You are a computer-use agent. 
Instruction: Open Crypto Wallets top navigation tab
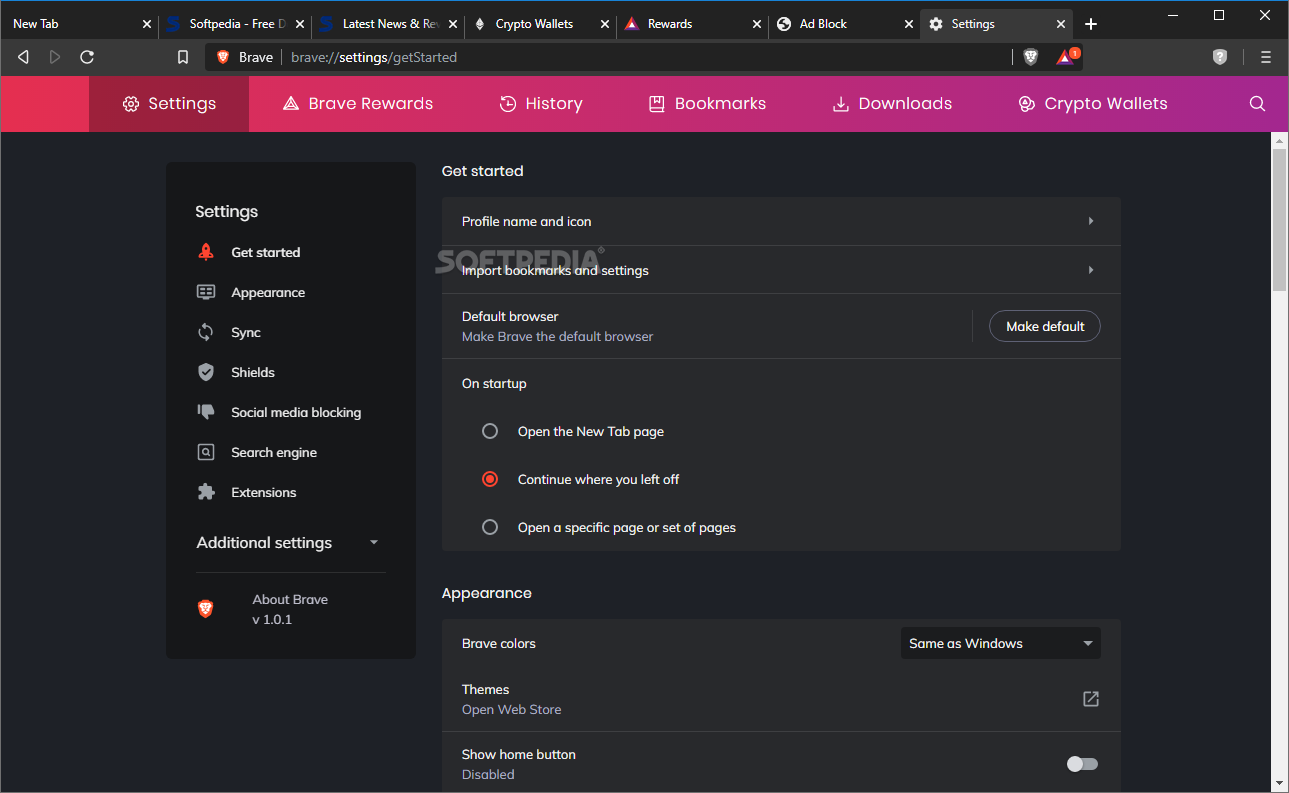coord(1092,103)
